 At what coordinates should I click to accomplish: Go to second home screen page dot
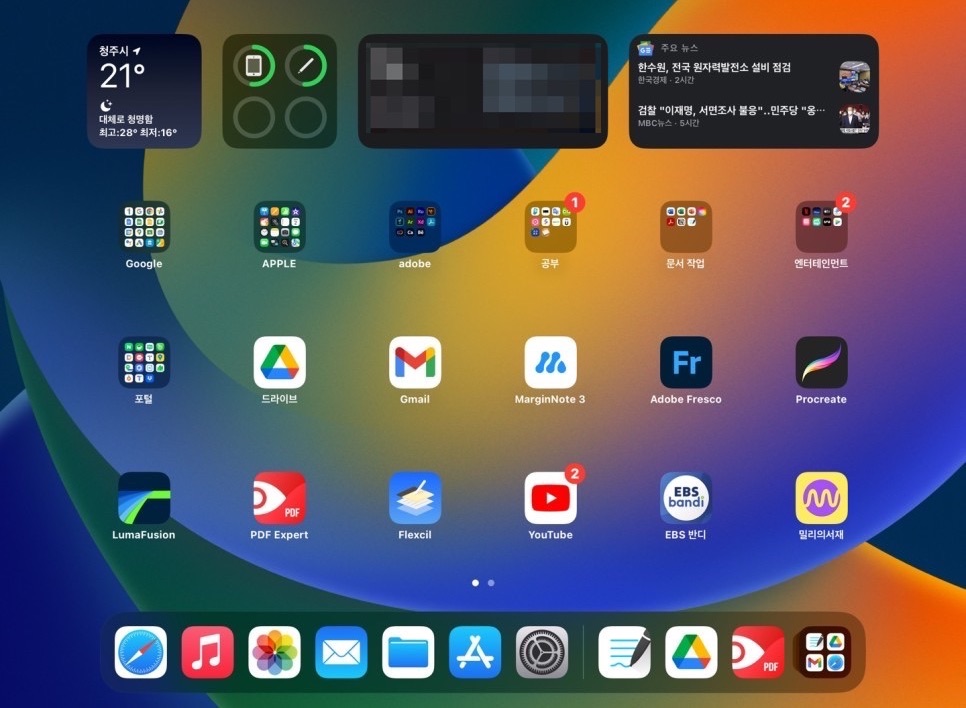click(x=491, y=582)
